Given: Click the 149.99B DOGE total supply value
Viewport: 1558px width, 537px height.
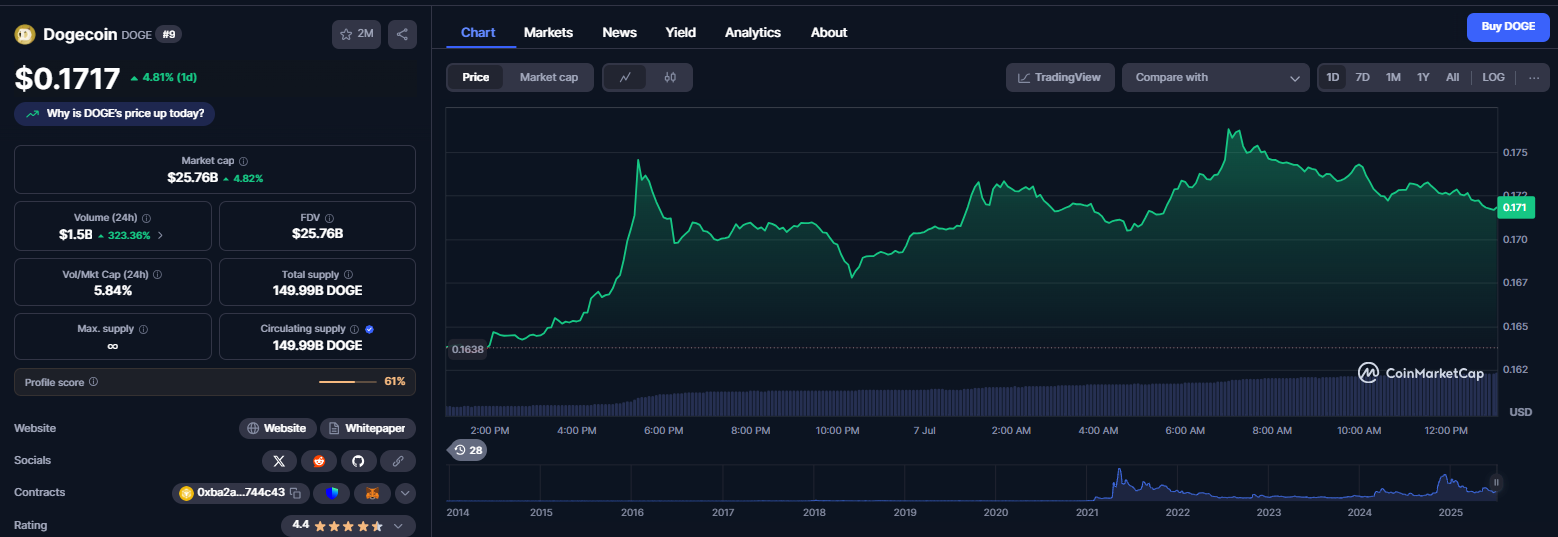Looking at the screenshot, I should 317,290.
